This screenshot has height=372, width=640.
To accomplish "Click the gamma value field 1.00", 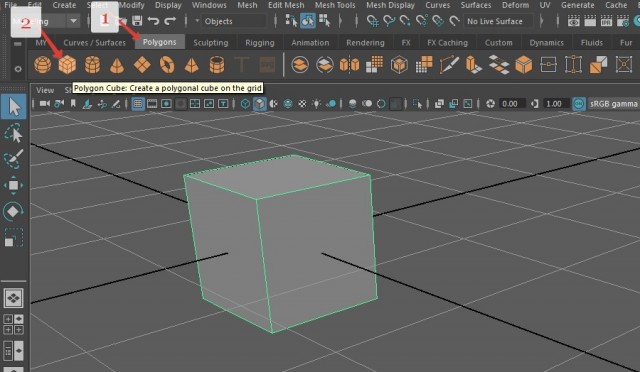I will pos(556,104).
